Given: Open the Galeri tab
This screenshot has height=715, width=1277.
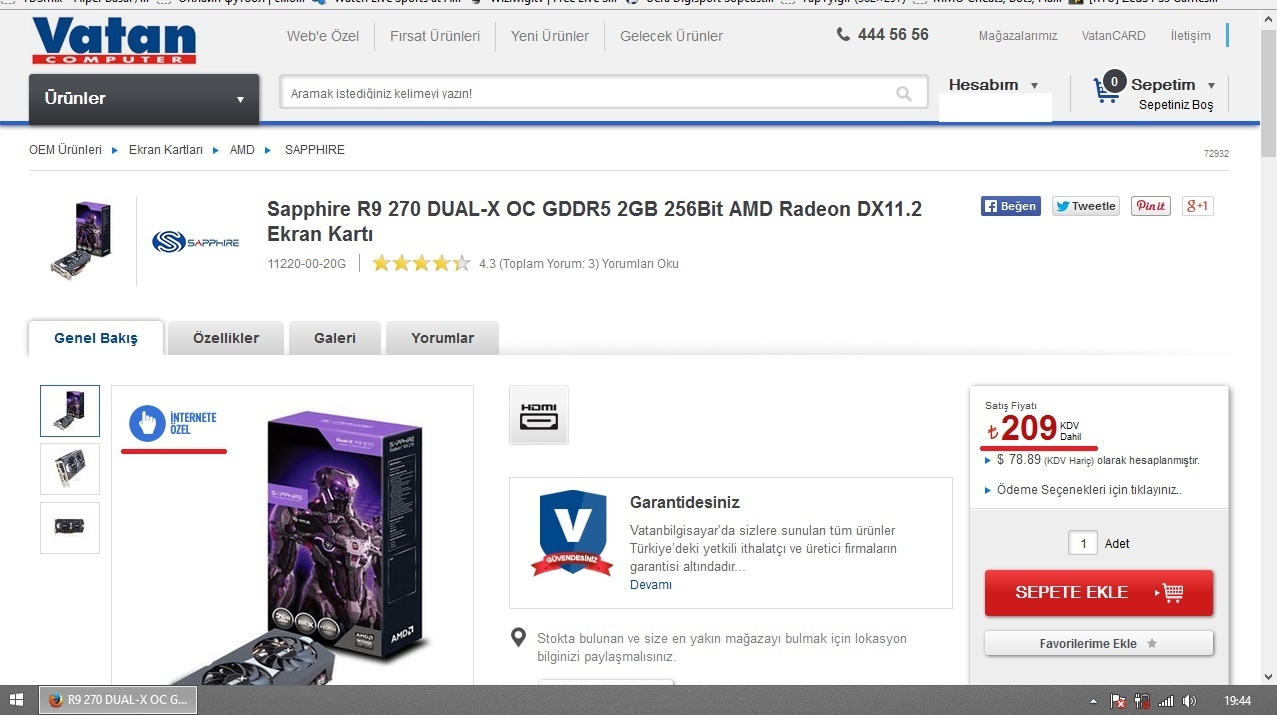Looking at the screenshot, I should pos(335,338).
